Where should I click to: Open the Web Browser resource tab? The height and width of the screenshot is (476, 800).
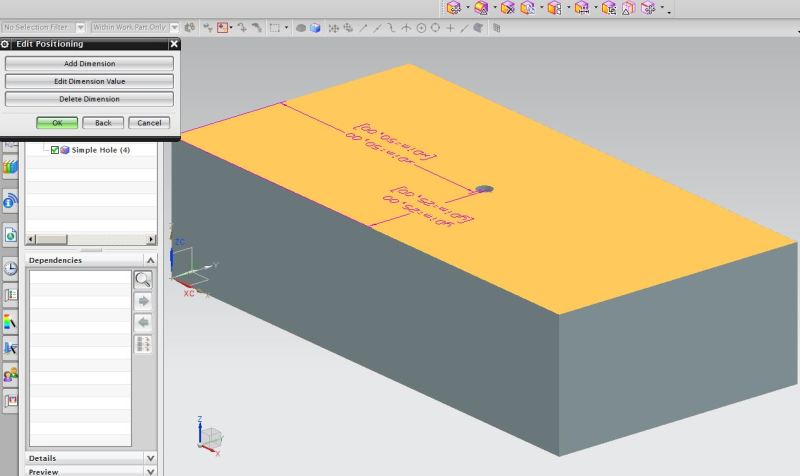pos(10,235)
